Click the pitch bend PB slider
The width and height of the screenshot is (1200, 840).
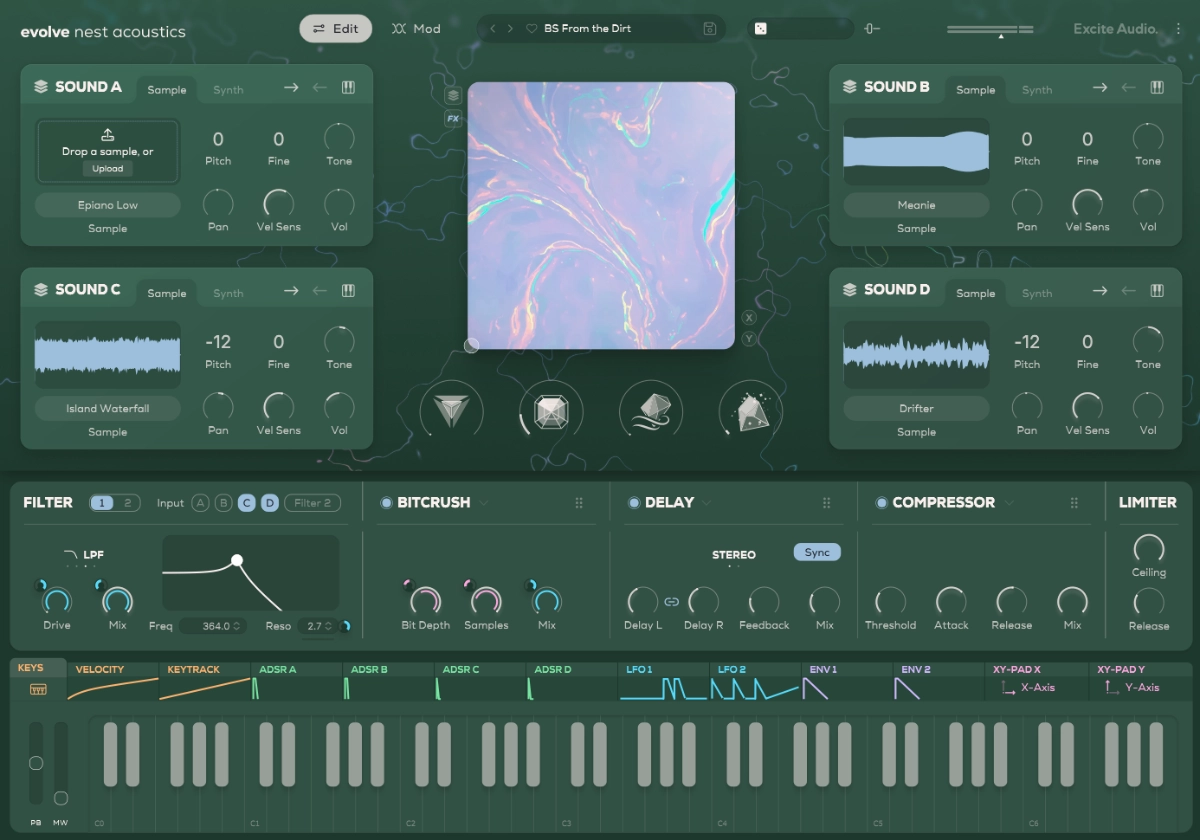[x=36, y=763]
